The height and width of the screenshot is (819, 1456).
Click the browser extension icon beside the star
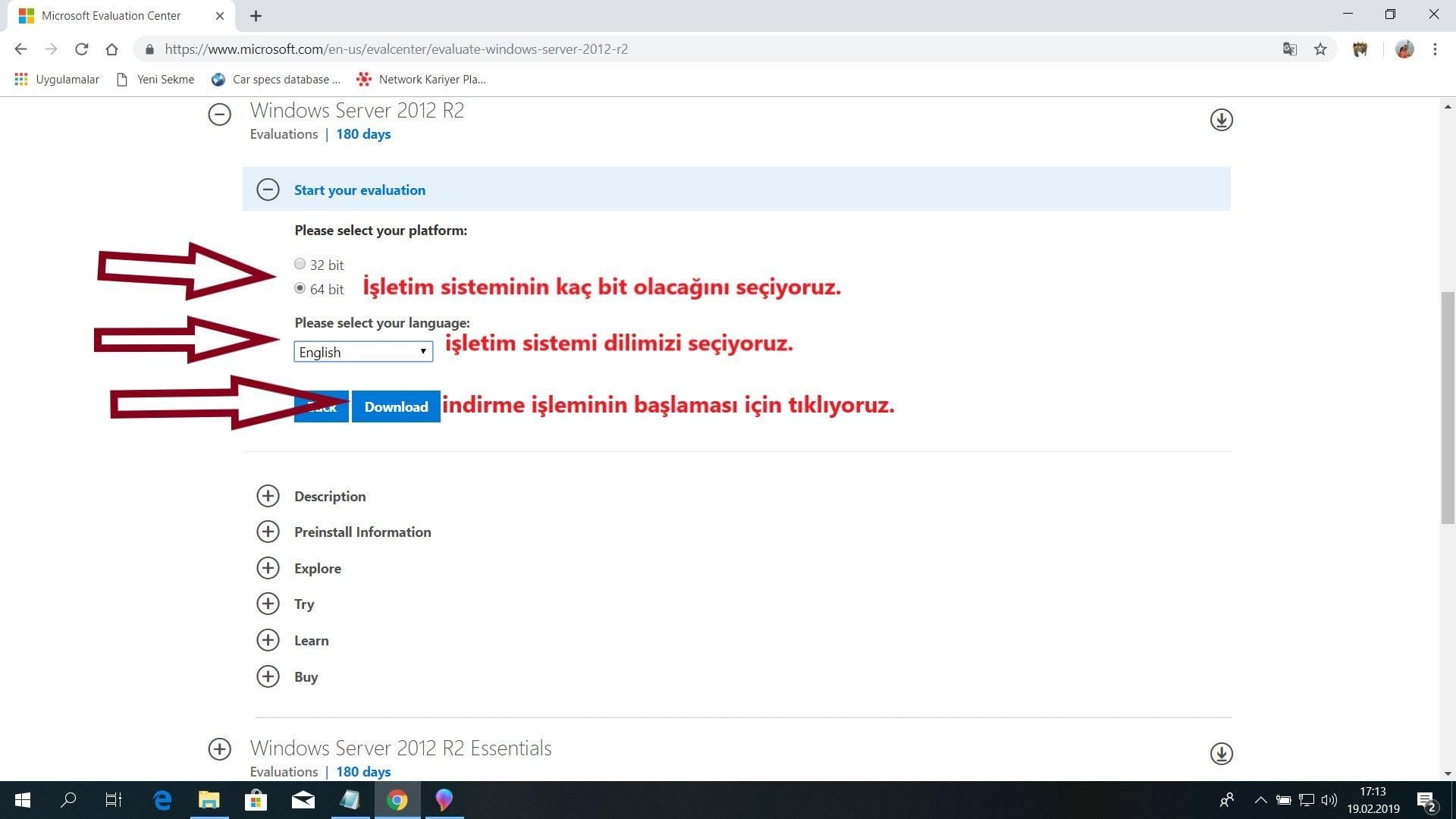click(x=1360, y=49)
